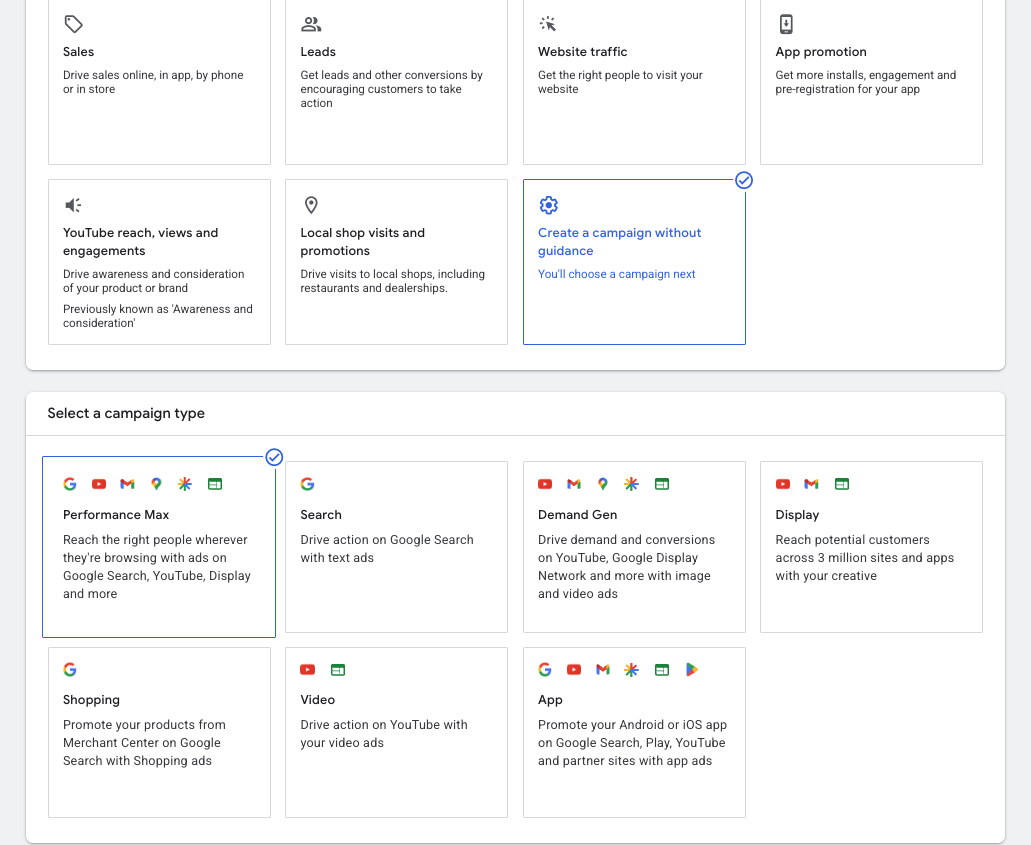Screen dimensions: 1031x845
Task: Click the Google icon in Shopping card
Action: click(x=70, y=669)
